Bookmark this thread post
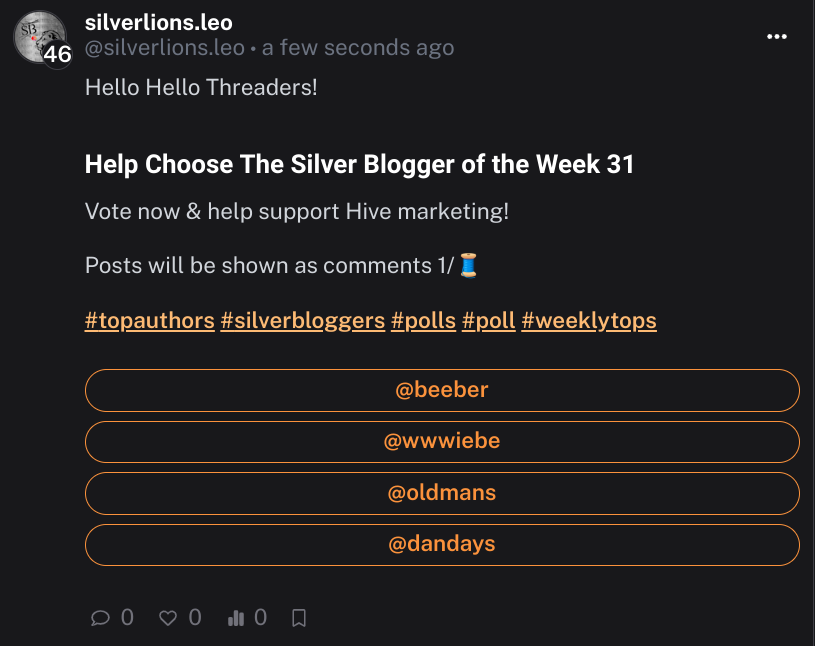Image resolution: width=815 pixels, height=646 pixels. 299,617
